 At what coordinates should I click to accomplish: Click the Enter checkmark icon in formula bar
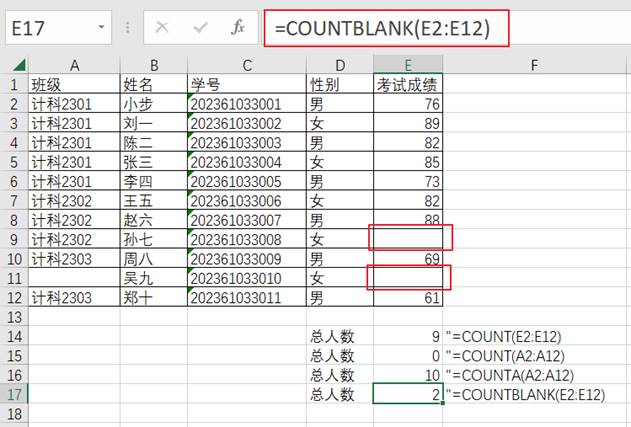(x=200, y=29)
